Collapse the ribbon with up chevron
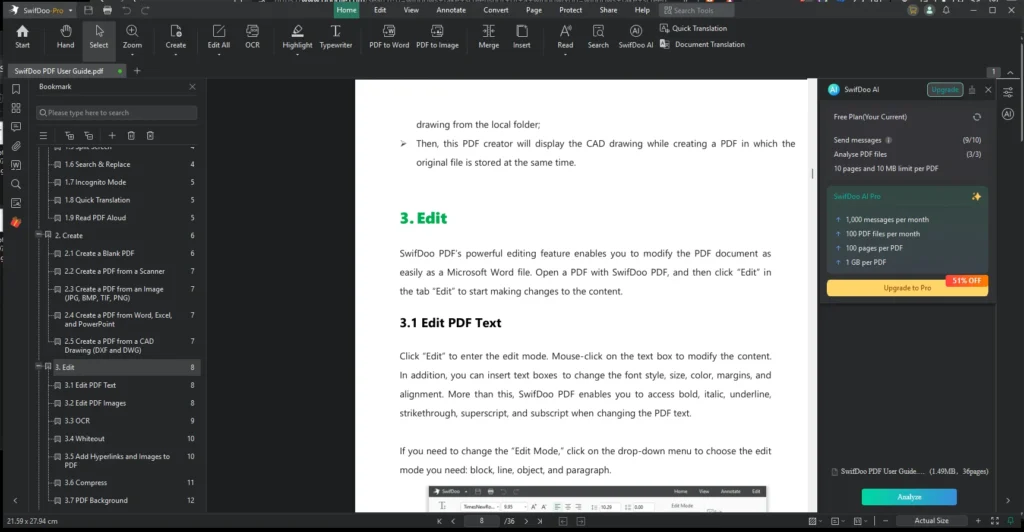This screenshot has width=1024, height=532. click(x=1010, y=72)
